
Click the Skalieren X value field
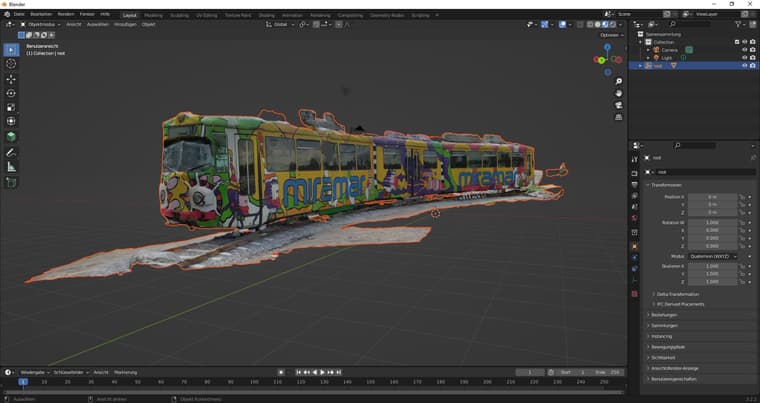coord(712,266)
